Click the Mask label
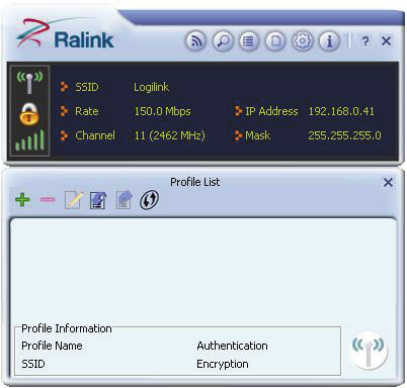Viewport: 407px width, 388px height. 258,136
